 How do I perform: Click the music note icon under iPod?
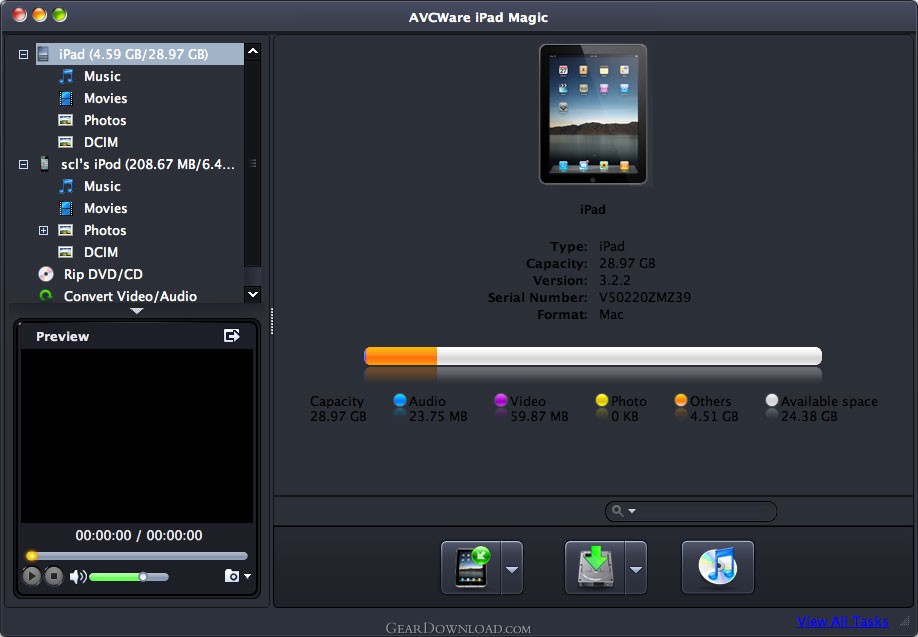[66, 186]
